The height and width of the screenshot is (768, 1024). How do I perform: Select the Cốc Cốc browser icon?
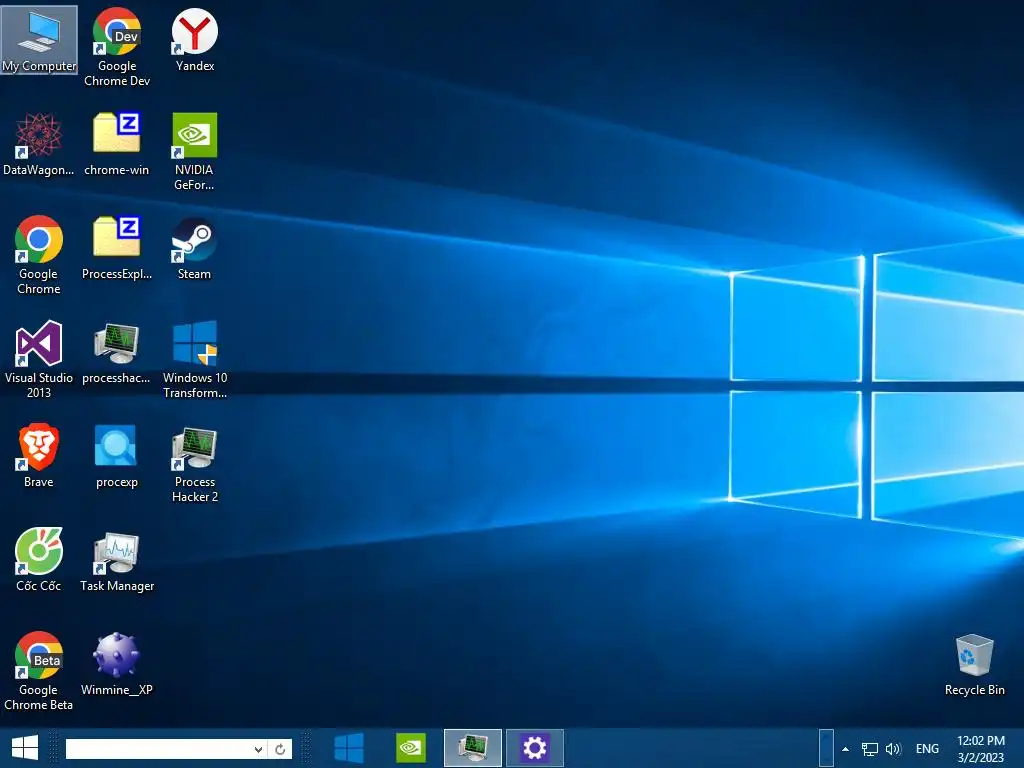coord(39,560)
